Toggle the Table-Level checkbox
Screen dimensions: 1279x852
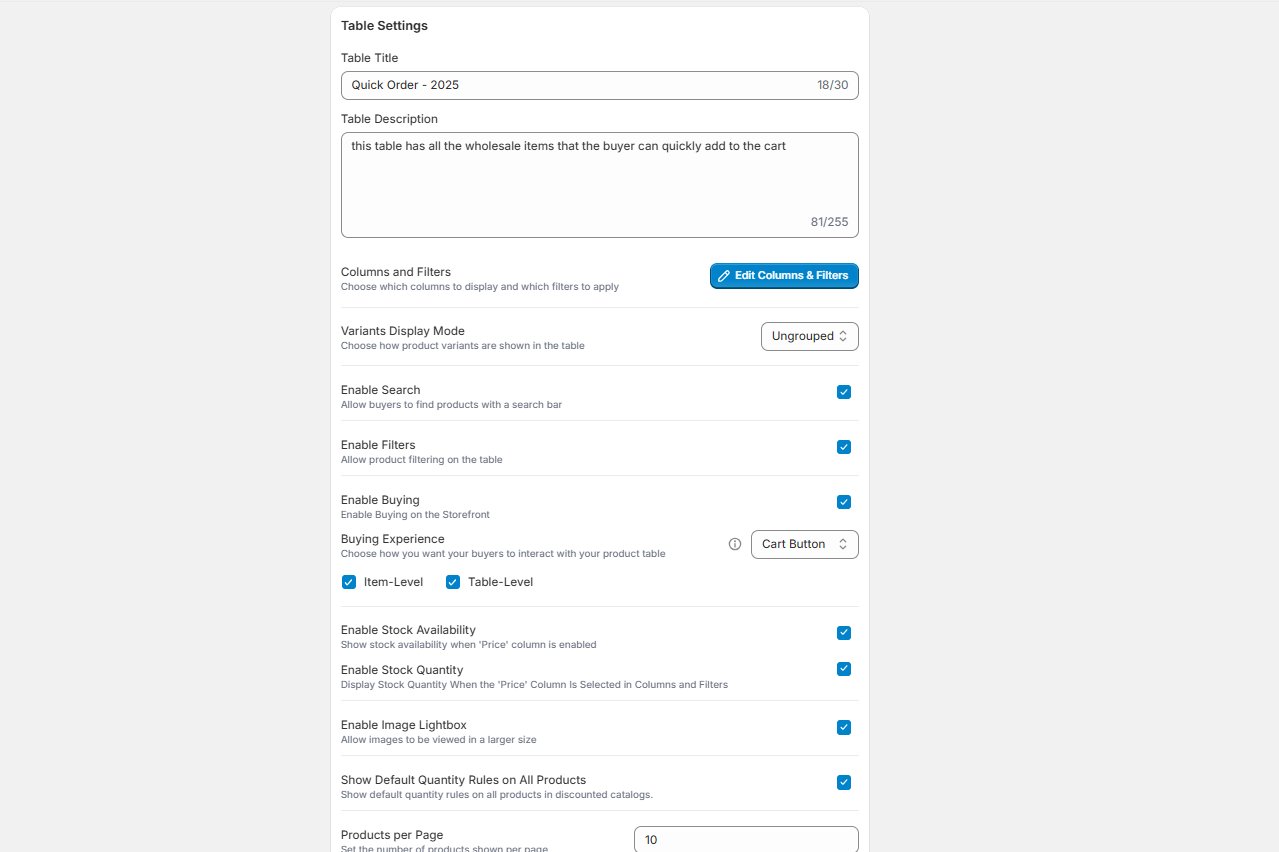click(453, 582)
